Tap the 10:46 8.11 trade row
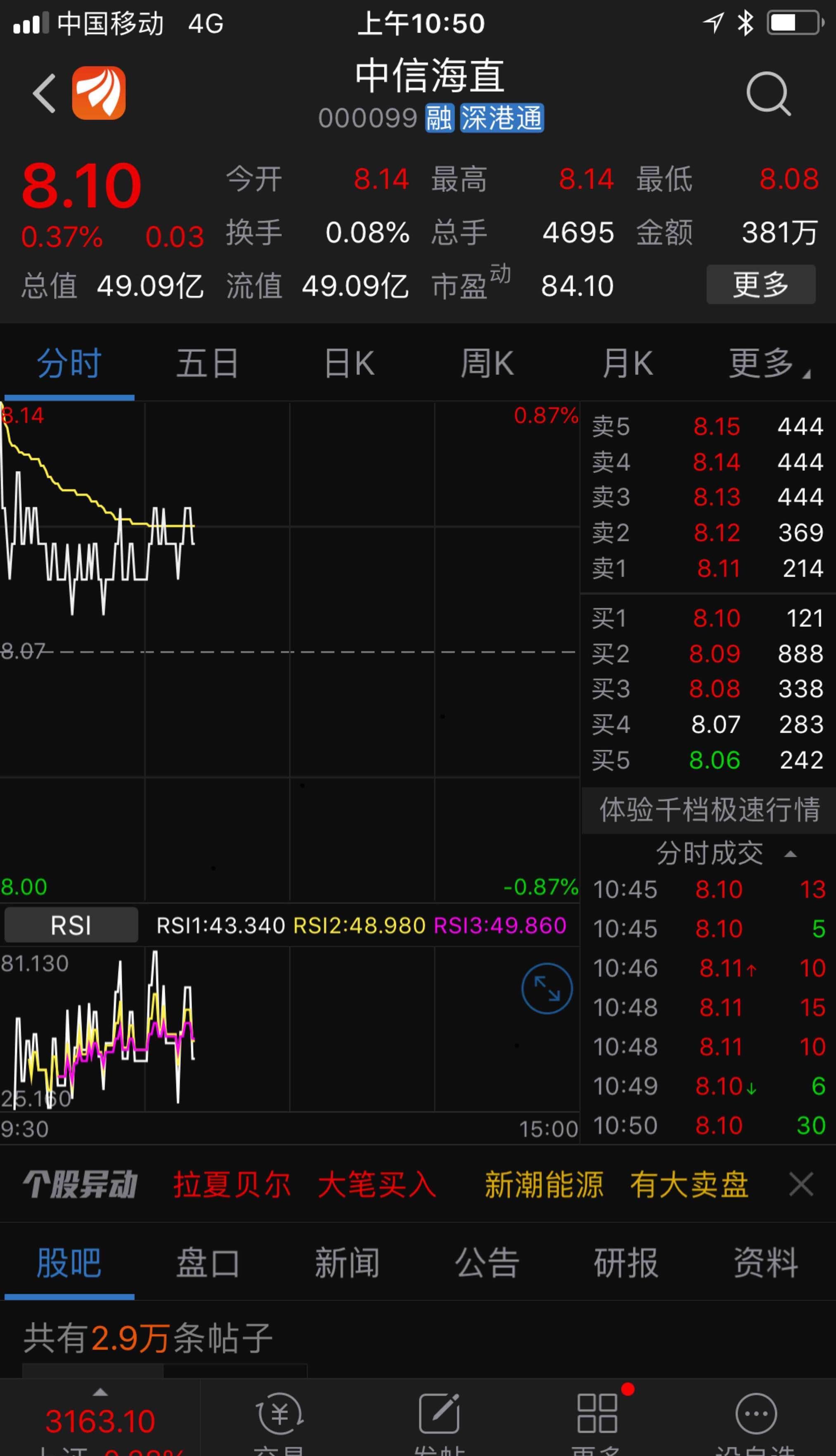Screen dimensions: 836x1456 click(x=708, y=968)
